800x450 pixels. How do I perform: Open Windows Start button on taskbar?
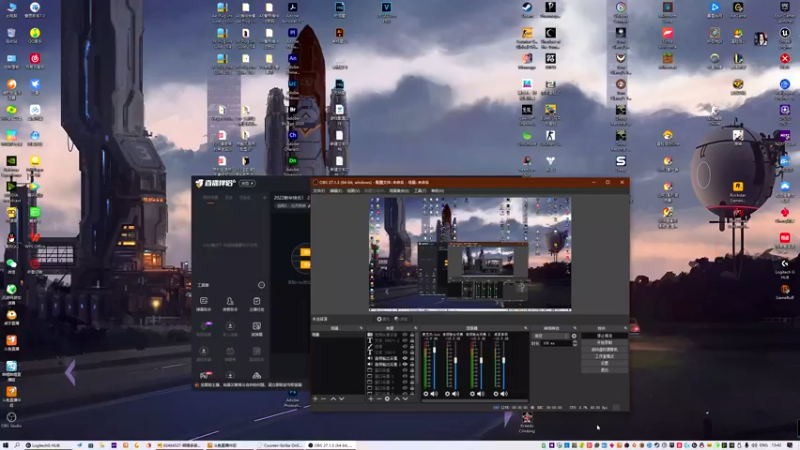point(4,445)
